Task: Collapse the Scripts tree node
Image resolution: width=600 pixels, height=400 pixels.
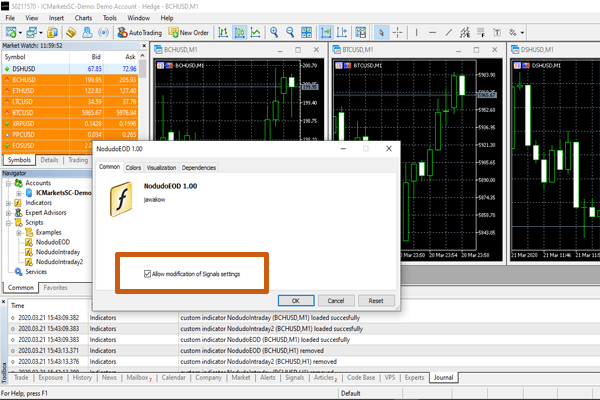Action: pyautogui.click(x=8, y=223)
